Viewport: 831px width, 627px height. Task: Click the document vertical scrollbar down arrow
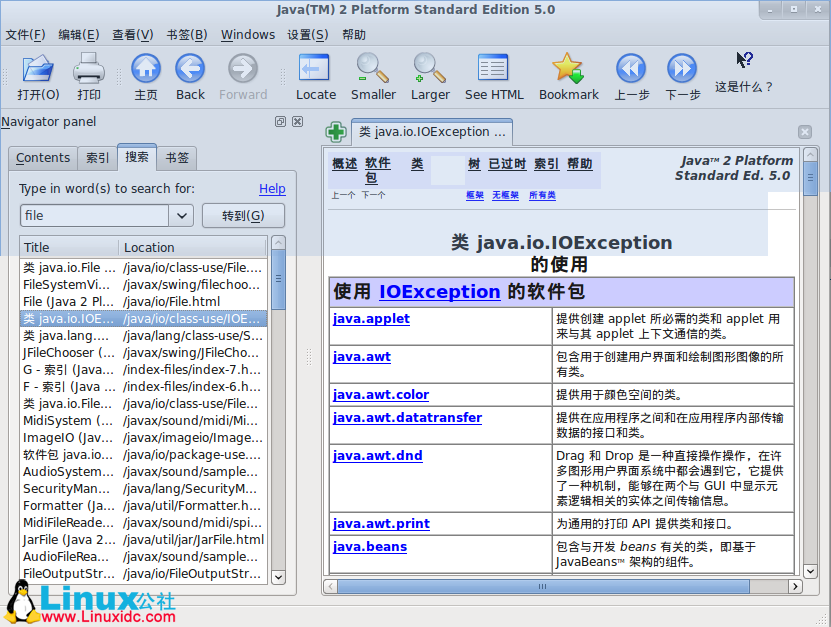(810, 571)
